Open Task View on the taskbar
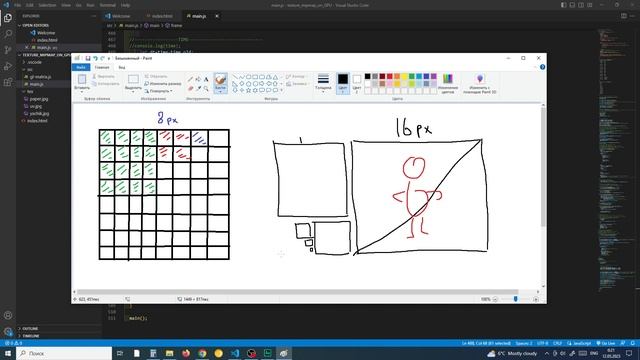The height and width of the screenshot is (360, 640). (x=120, y=353)
